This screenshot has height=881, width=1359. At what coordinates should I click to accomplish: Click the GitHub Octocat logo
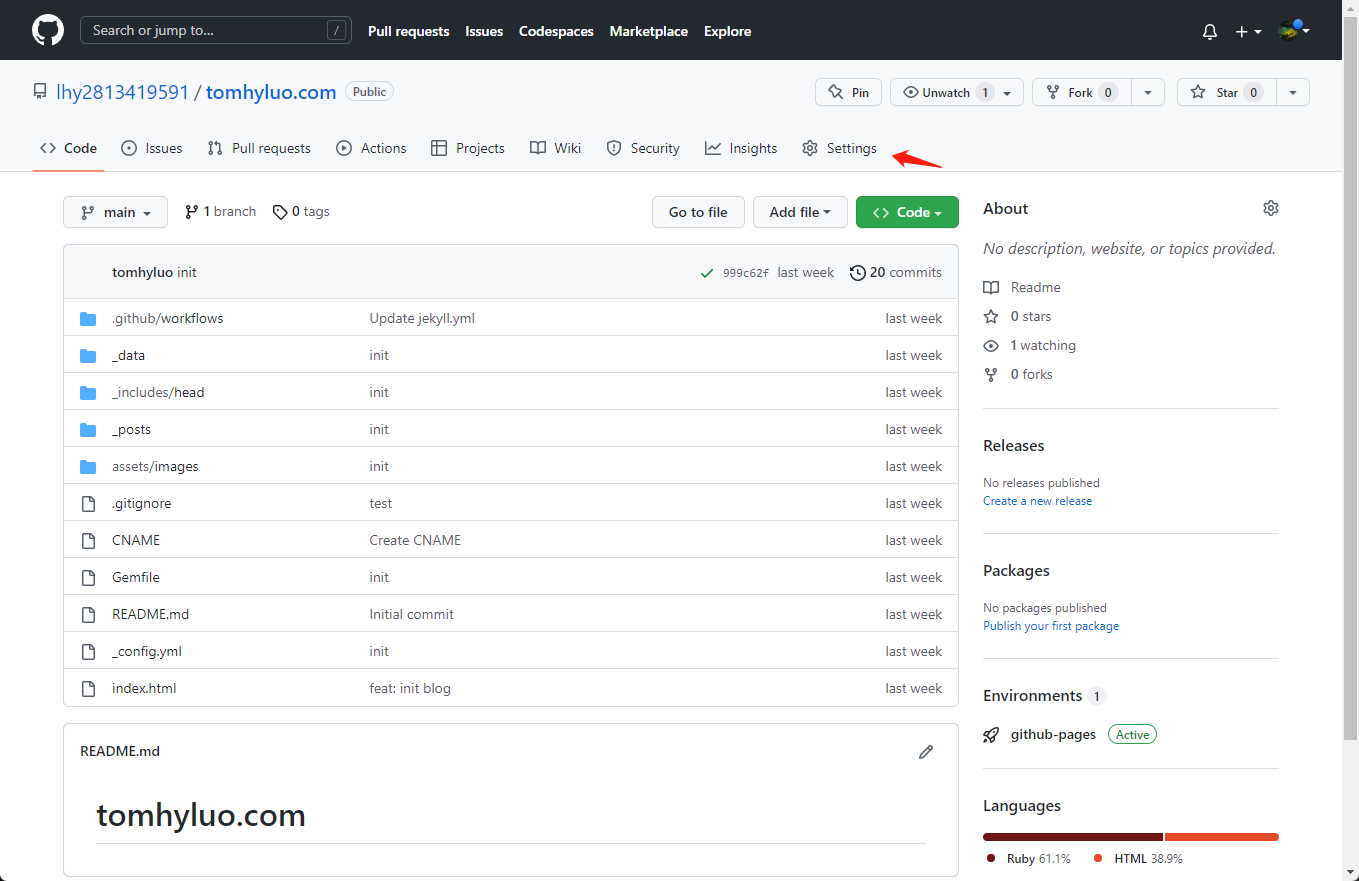pyautogui.click(x=47, y=30)
